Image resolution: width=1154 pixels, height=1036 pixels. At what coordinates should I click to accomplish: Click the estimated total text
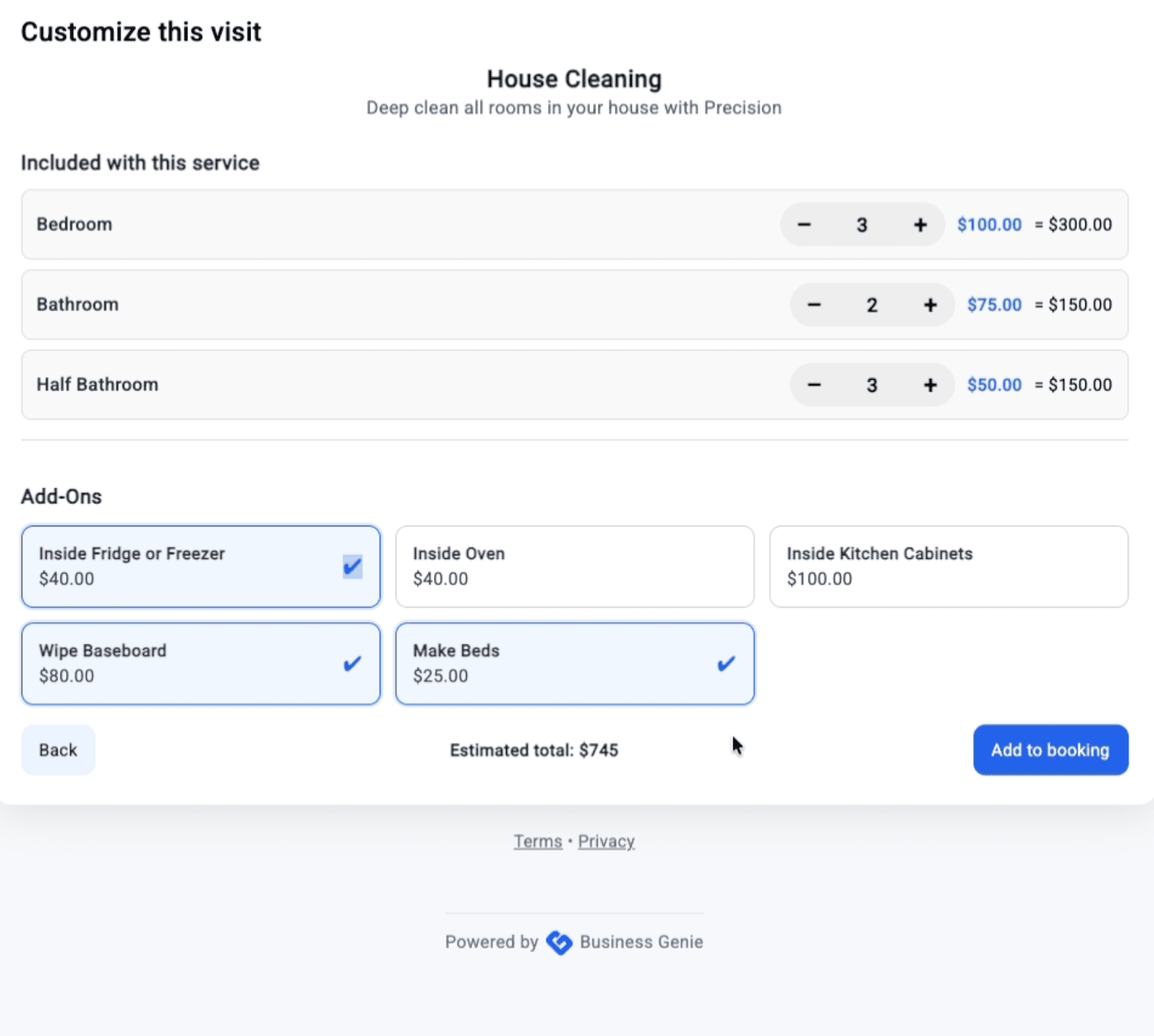click(535, 750)
